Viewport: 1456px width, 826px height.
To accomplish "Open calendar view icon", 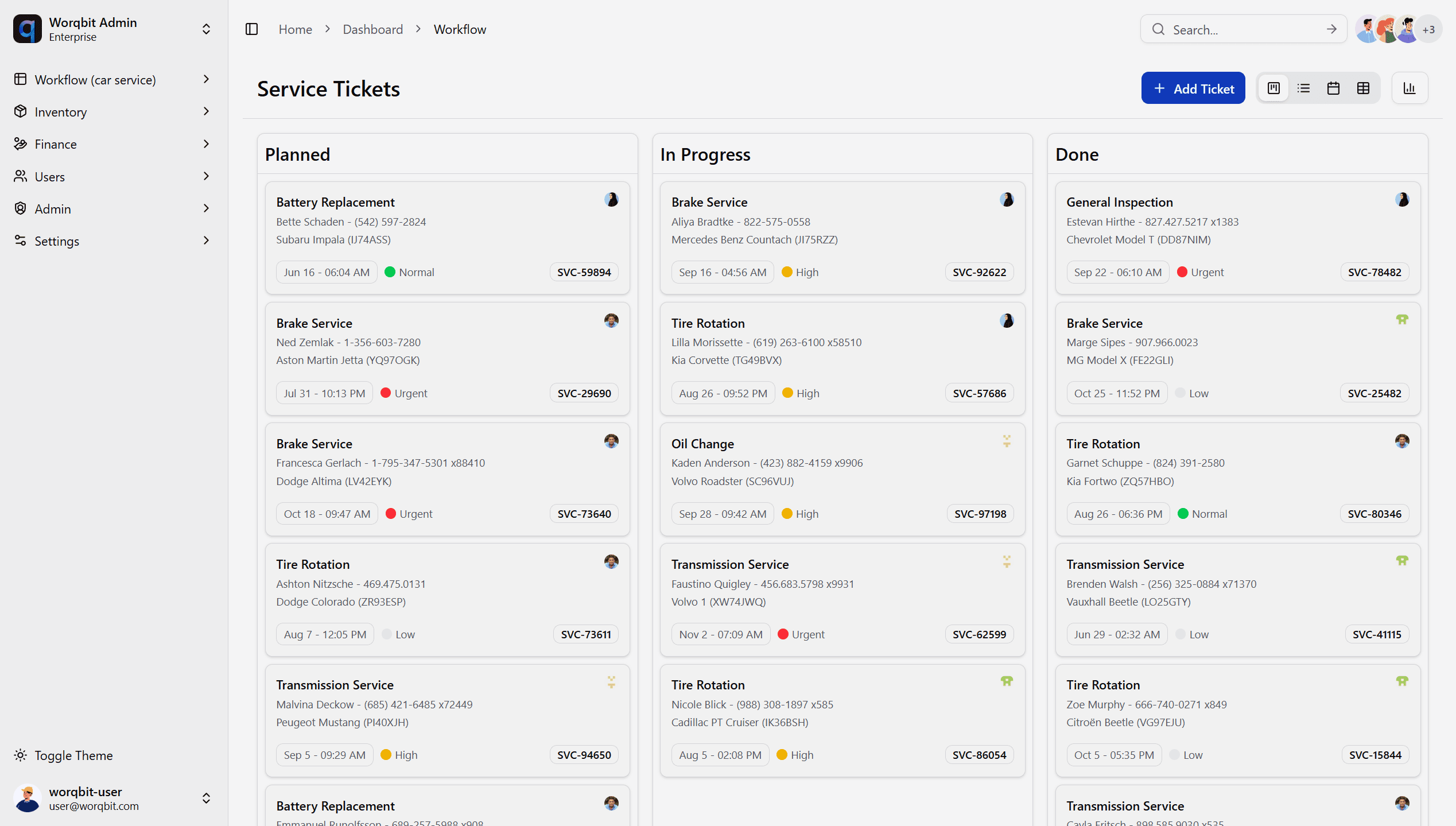I will pyautogui.click(x=1333, y=88).
